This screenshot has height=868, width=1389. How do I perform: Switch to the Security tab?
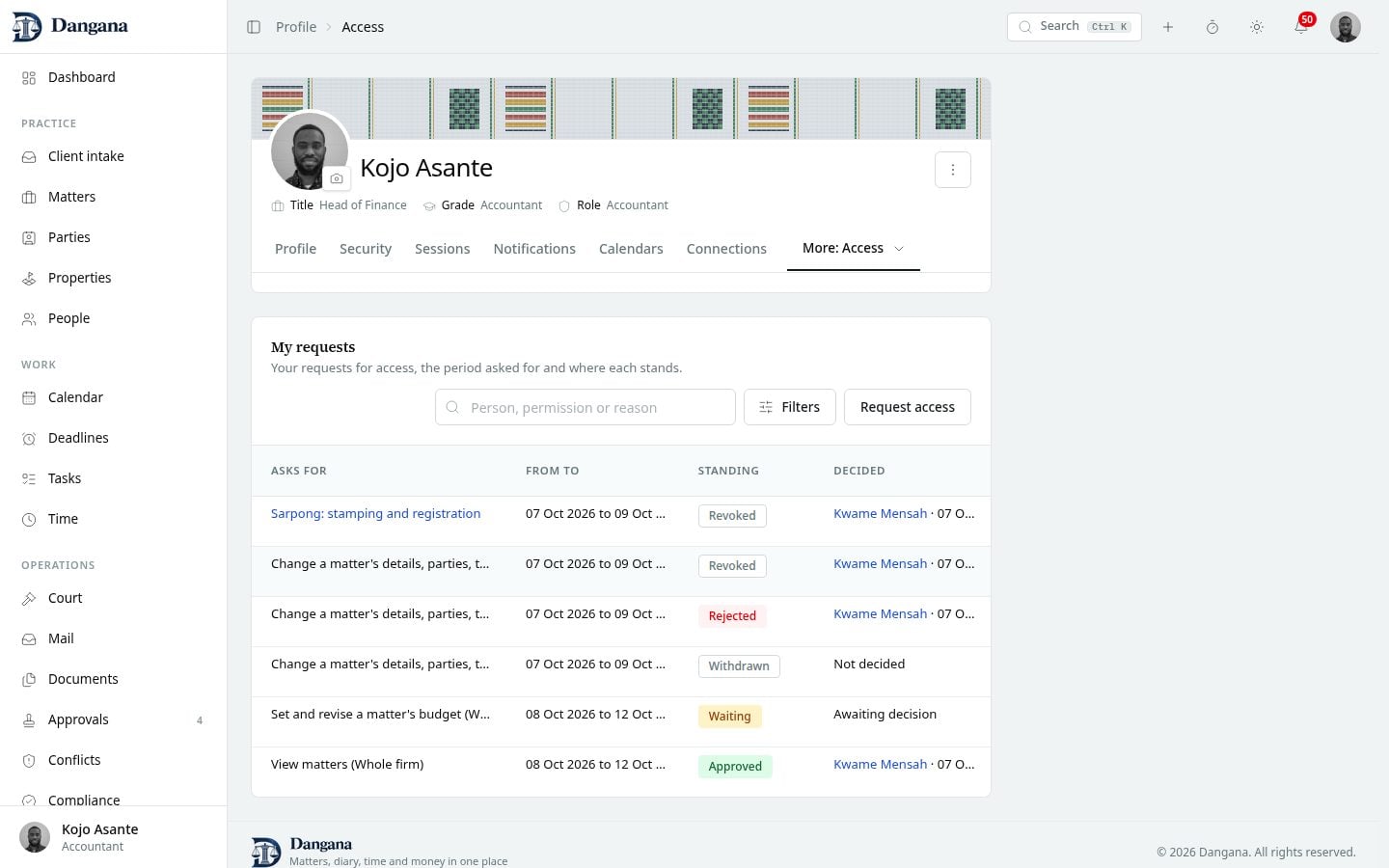coord(366,249)
